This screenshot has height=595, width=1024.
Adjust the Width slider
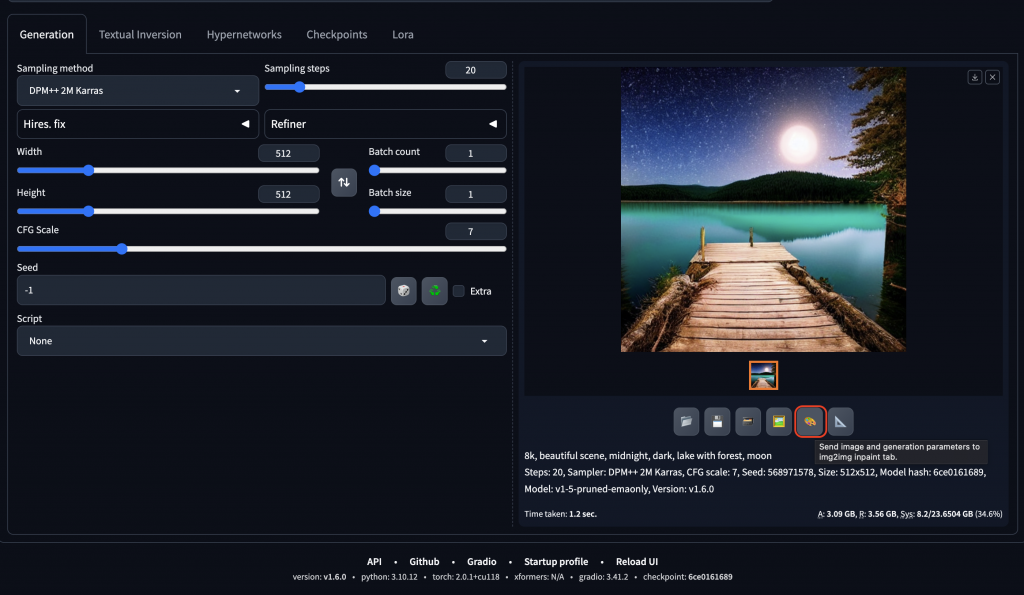tap(168, 170)
